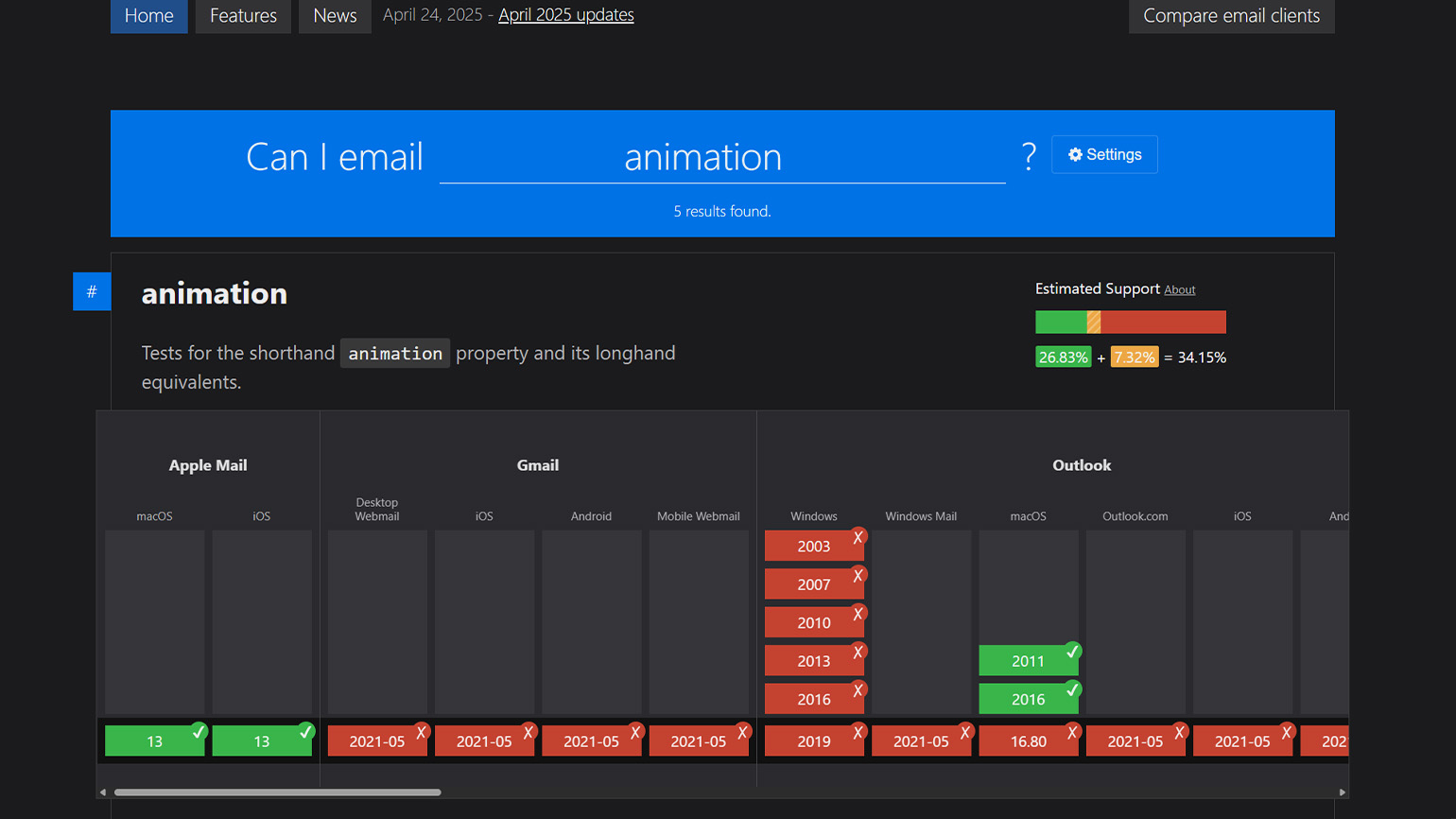Select Gmail Mobile Webmail 2021-05 cell
The width and height of the screenshot is (1456, 819).
point(699,741)
